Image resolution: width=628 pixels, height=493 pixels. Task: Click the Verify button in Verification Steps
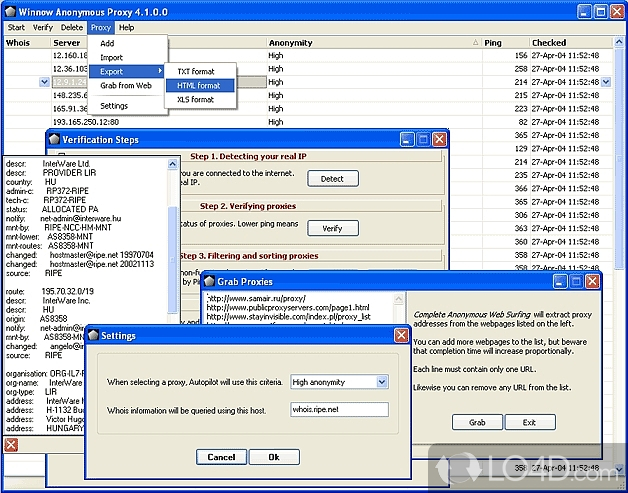pyautogui.click(x=332, y=228)
